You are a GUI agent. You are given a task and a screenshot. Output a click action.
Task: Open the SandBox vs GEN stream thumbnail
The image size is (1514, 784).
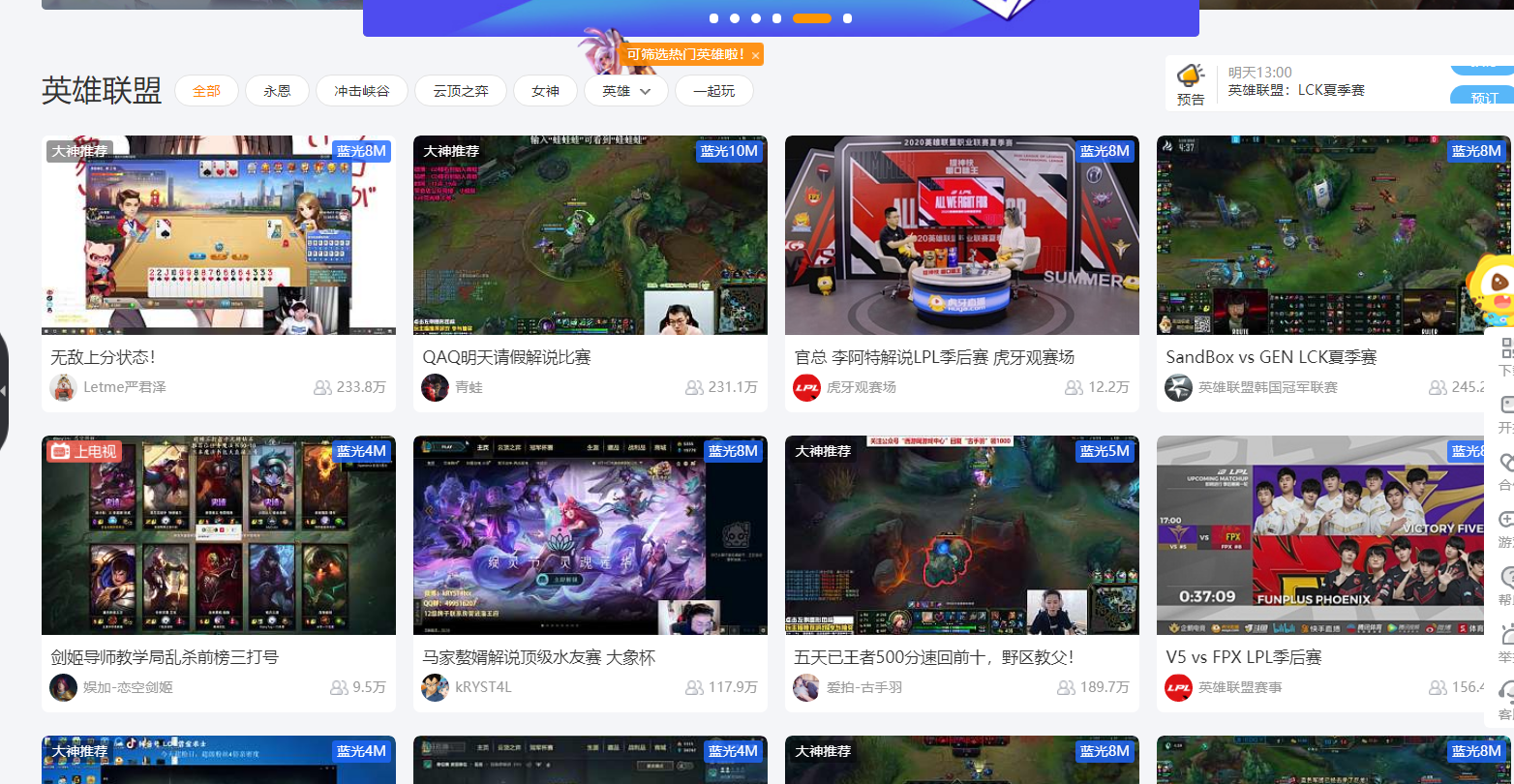tap(1334, 235)
